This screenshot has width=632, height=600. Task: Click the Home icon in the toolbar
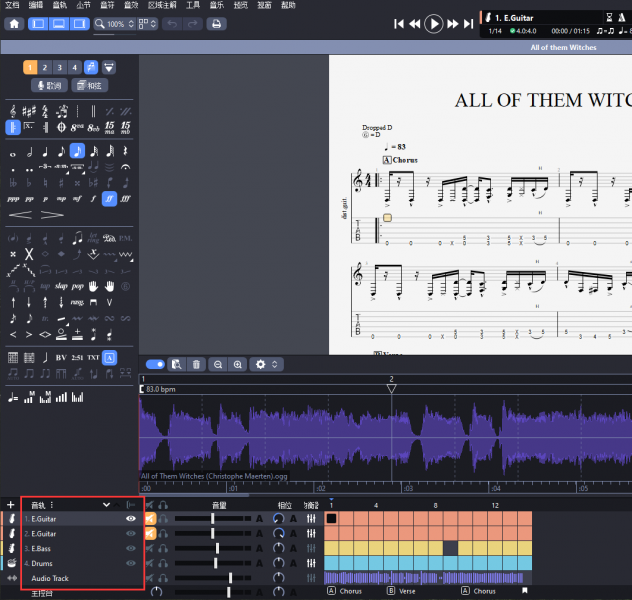point(14,24)
